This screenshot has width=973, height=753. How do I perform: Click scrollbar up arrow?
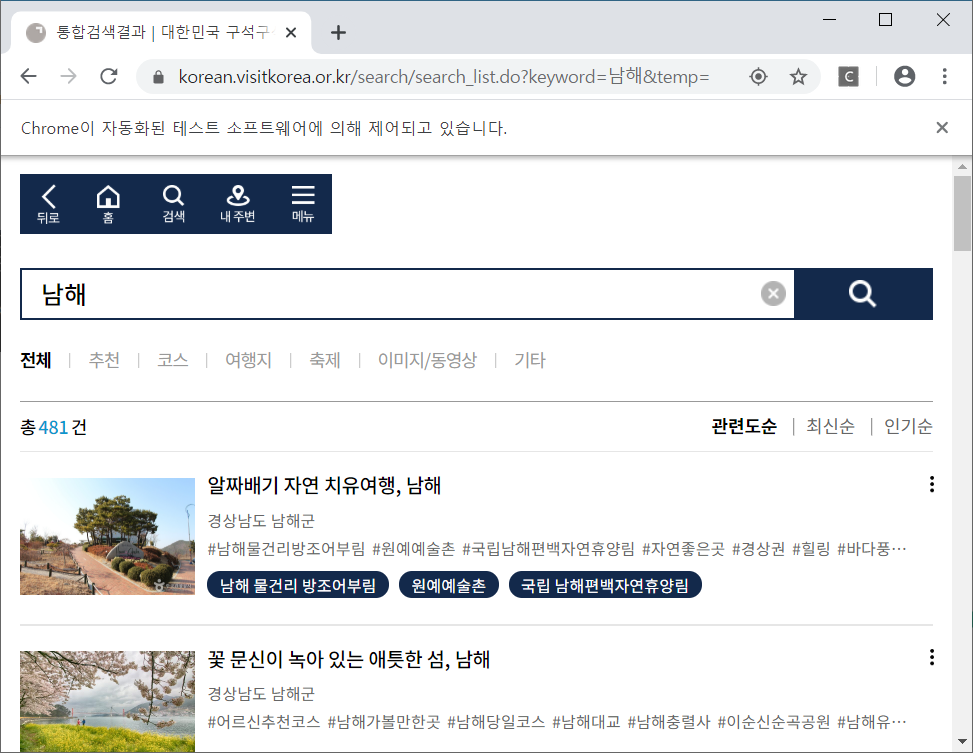coord(962,166)
